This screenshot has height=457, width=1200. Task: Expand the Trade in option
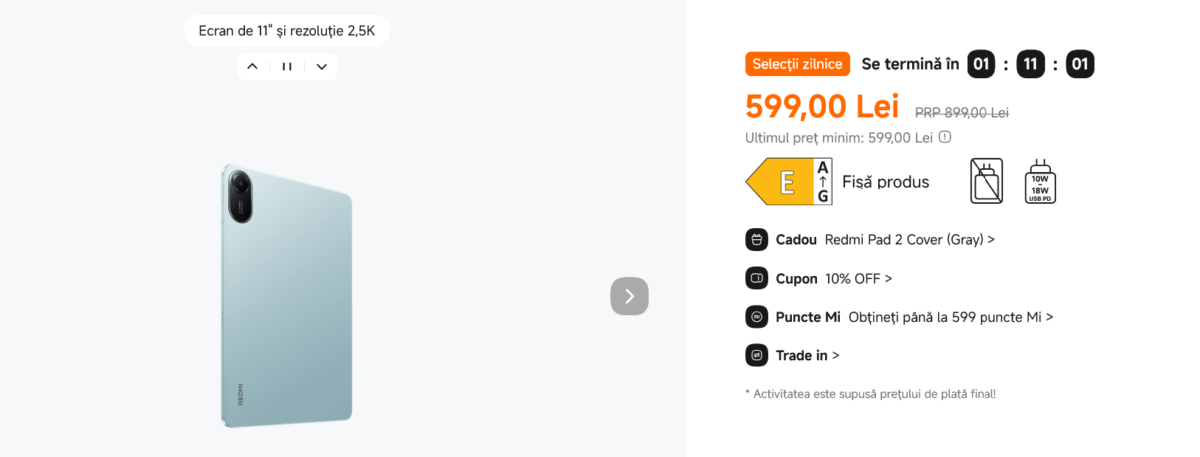(x=807, y=355)
